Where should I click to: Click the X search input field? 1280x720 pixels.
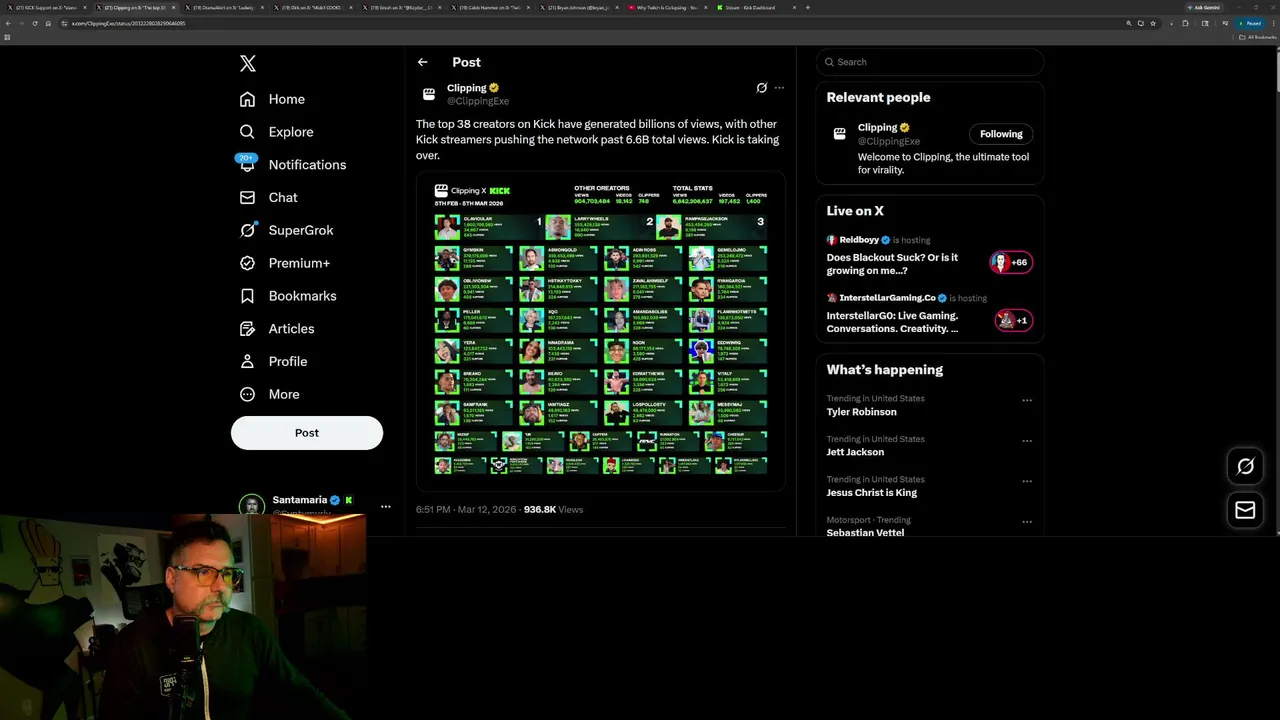[x=930, y=62]
